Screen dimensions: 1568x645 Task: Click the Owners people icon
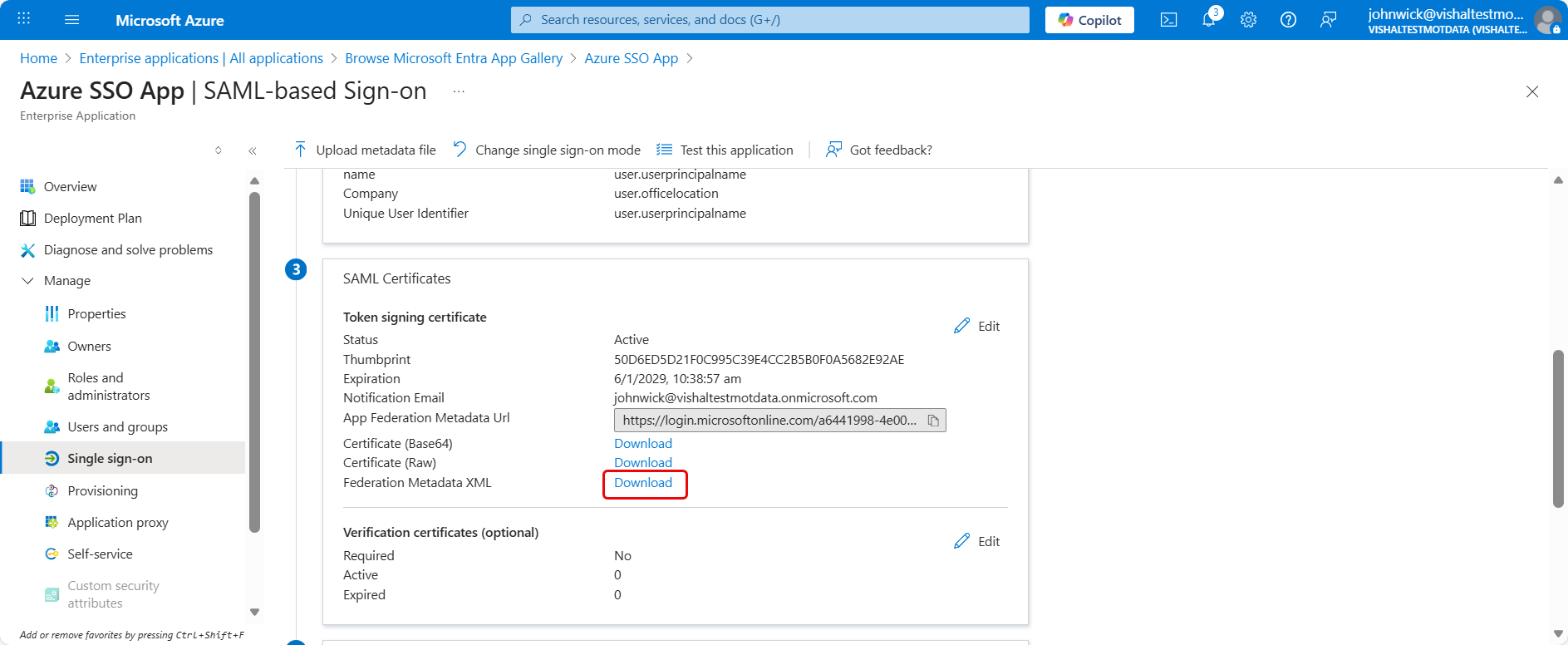point(52,346)
